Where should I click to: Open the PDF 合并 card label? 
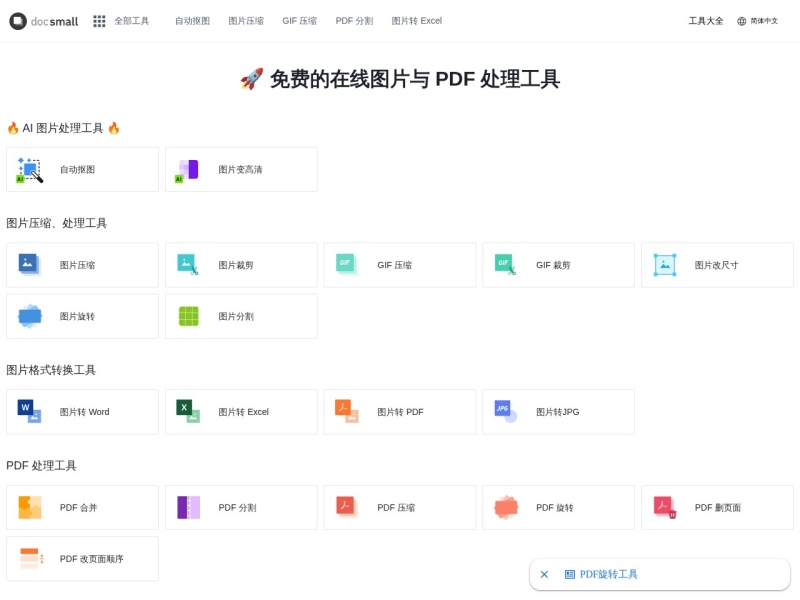tap(79, 508)
